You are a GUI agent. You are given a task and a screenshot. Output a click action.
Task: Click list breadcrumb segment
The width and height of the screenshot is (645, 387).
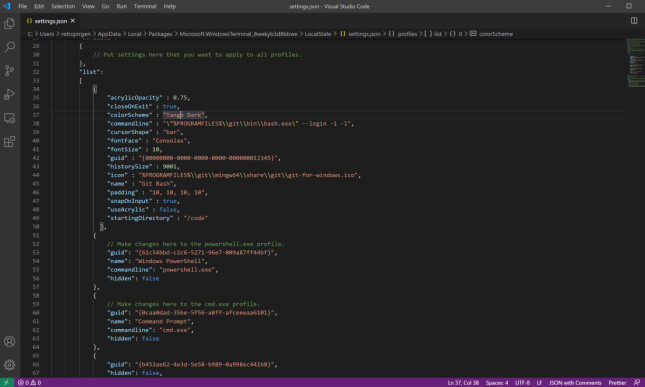[x=434, y=34]
